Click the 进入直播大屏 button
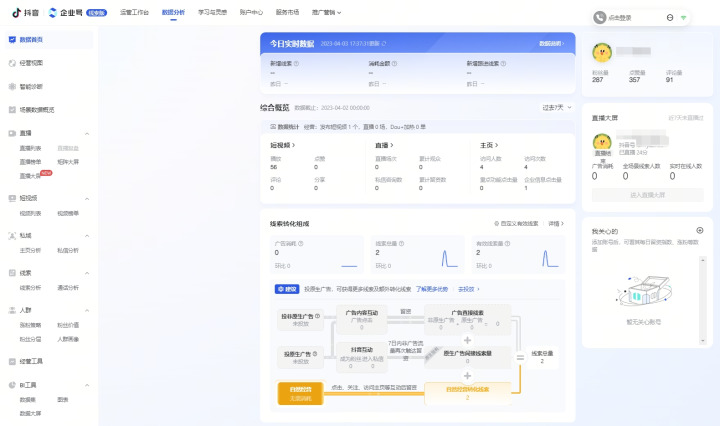Viewport: 720px width, 426px height. 646,194
